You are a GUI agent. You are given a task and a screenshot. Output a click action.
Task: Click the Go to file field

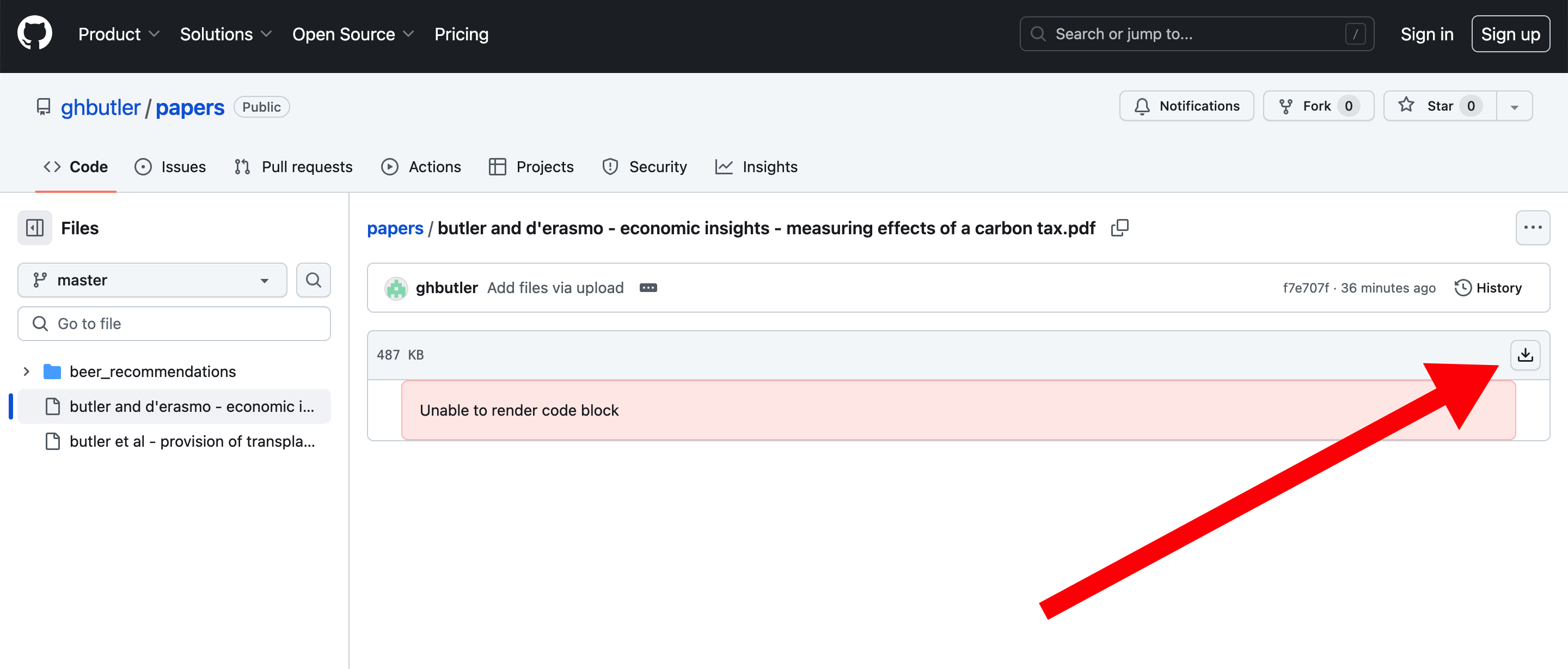tap(174, 324)
